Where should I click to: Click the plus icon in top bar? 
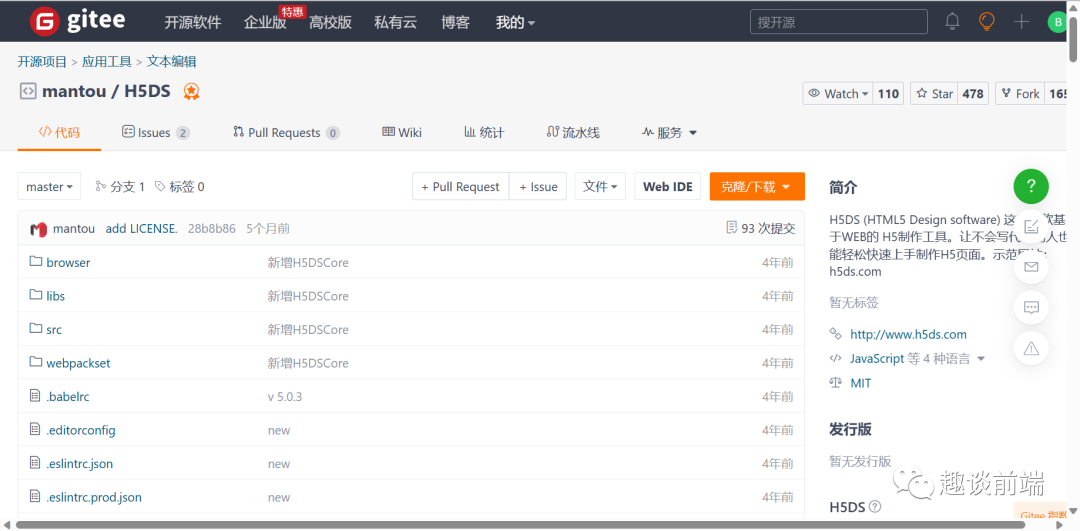[1021, 21]
